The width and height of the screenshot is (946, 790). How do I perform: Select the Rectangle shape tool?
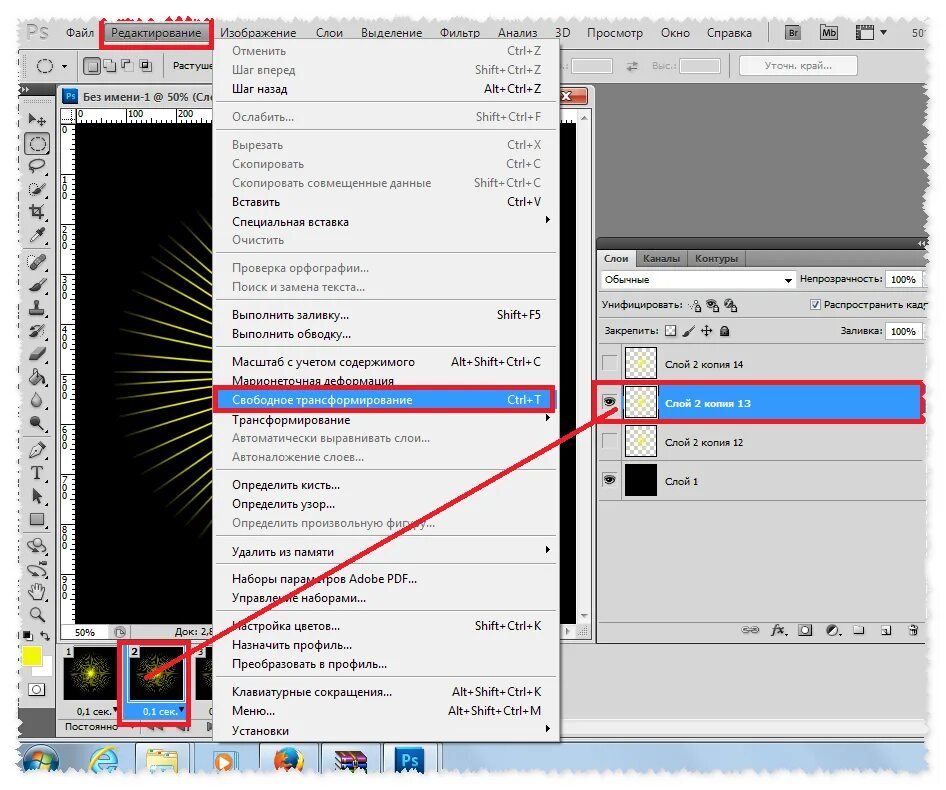pyautogui.click(x=37, y=519)
